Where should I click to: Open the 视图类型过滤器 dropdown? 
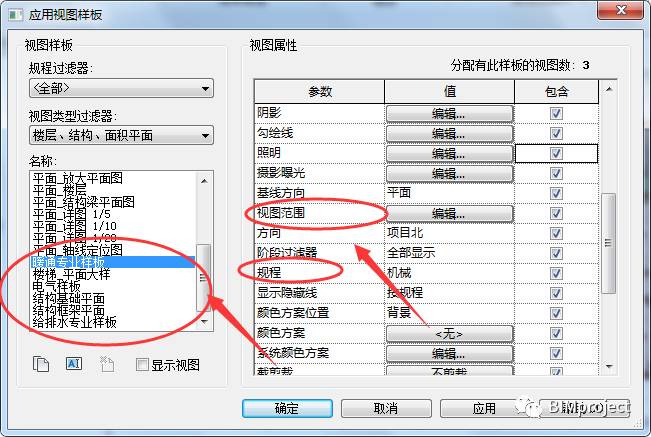[x=122, y=135]
